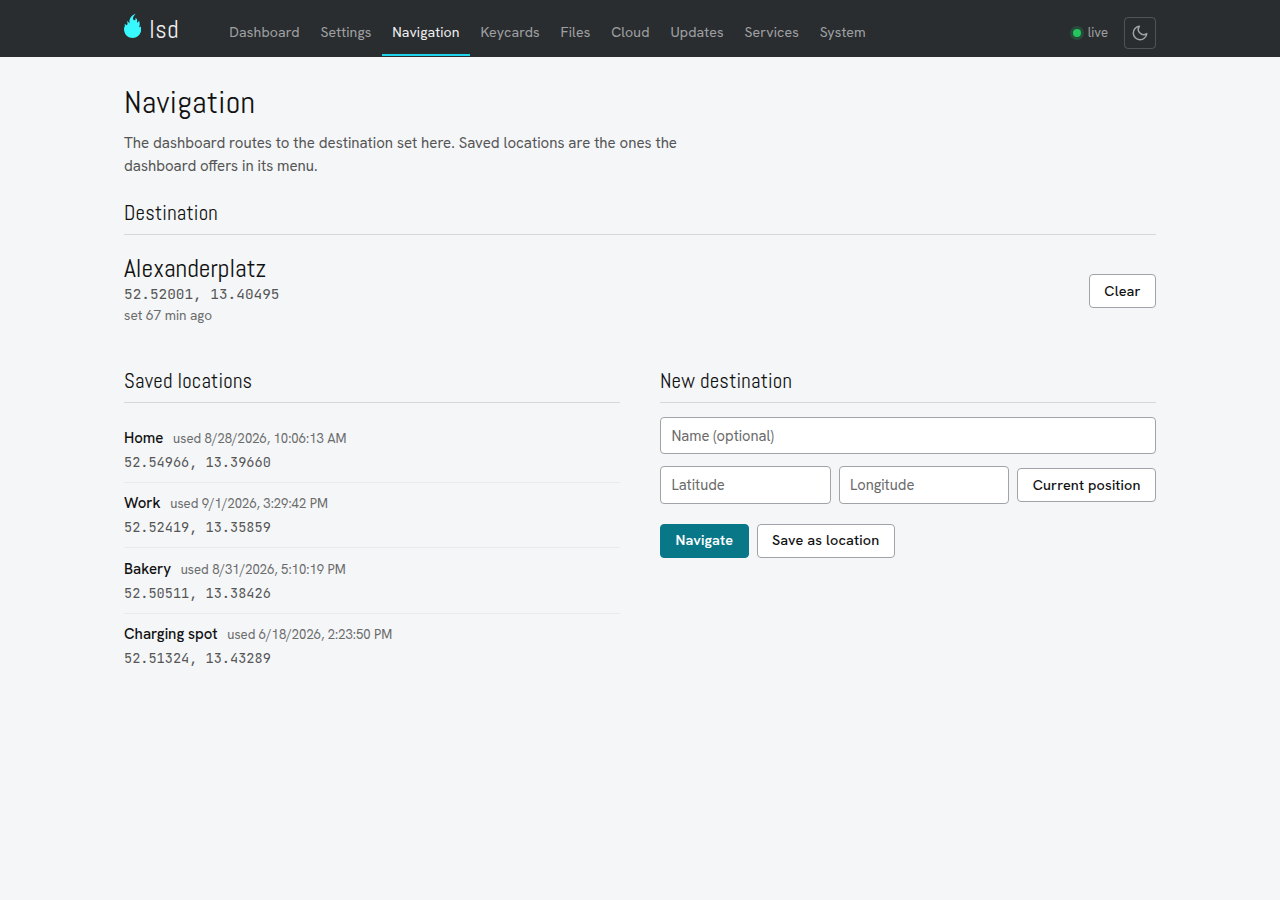
Task: Click the Saved locations heading
Action: 188,381
